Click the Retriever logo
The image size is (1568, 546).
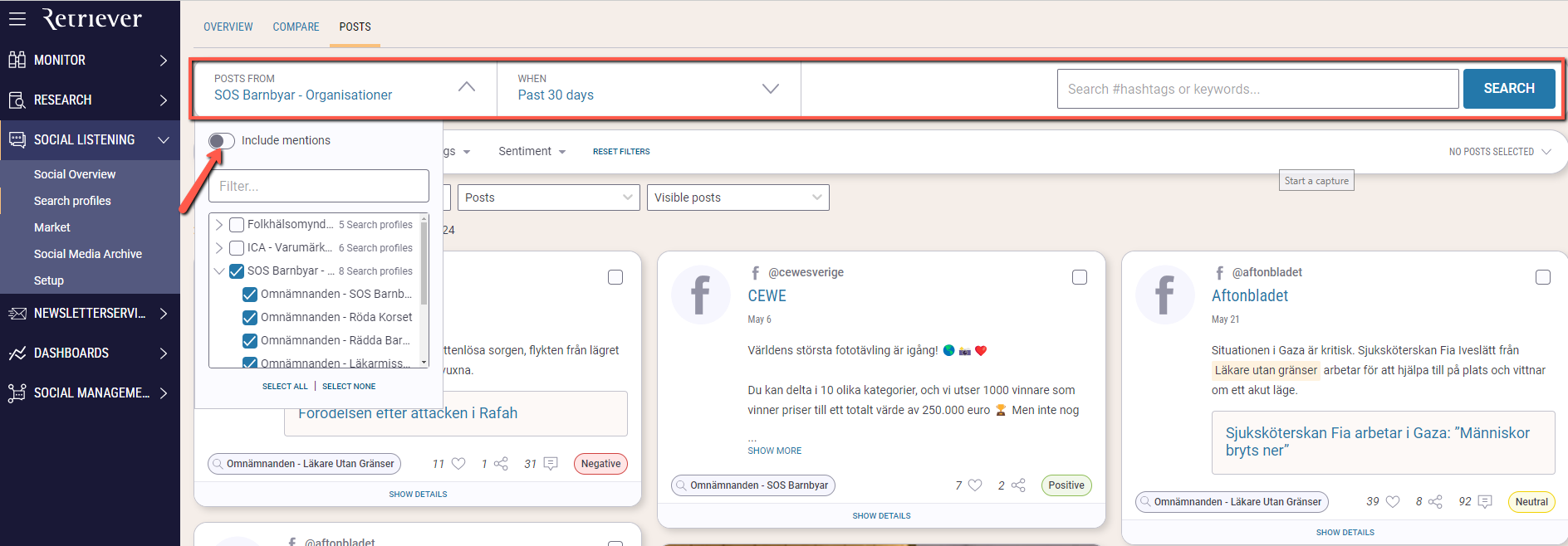tap(91, 19)
